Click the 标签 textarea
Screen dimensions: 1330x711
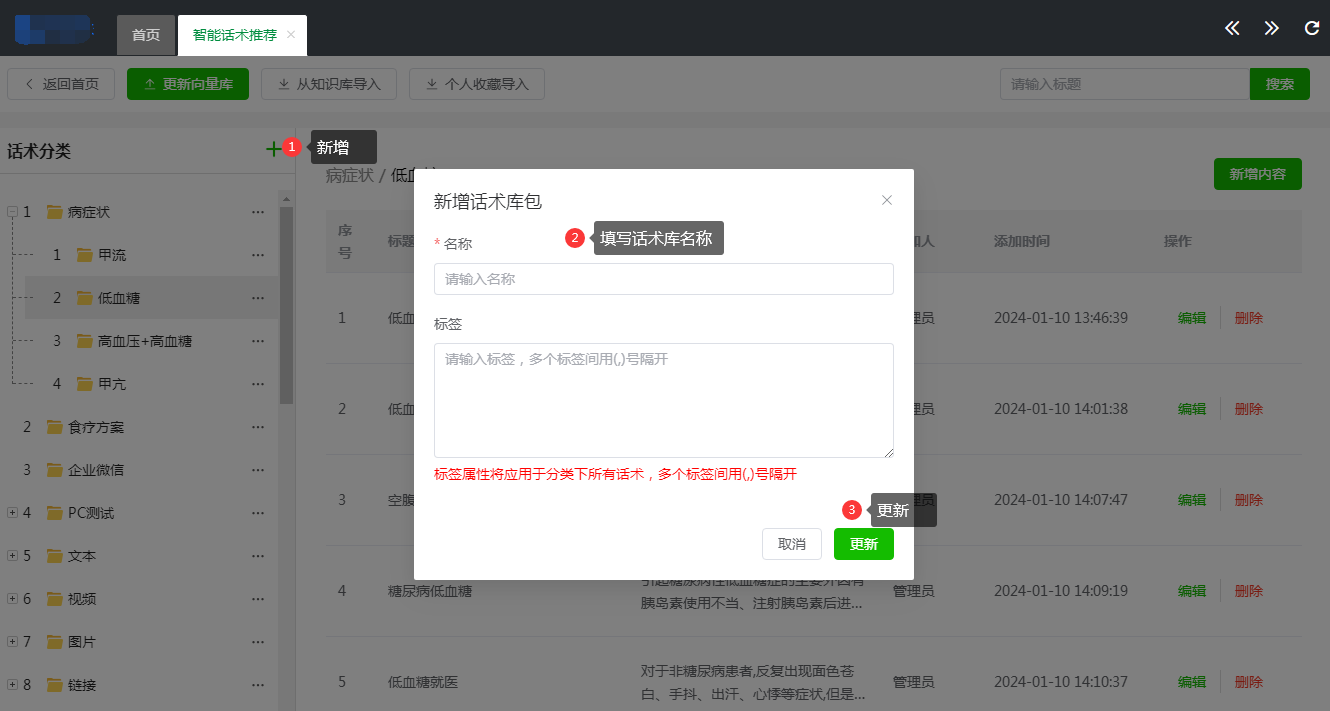(x=663, y=400)
